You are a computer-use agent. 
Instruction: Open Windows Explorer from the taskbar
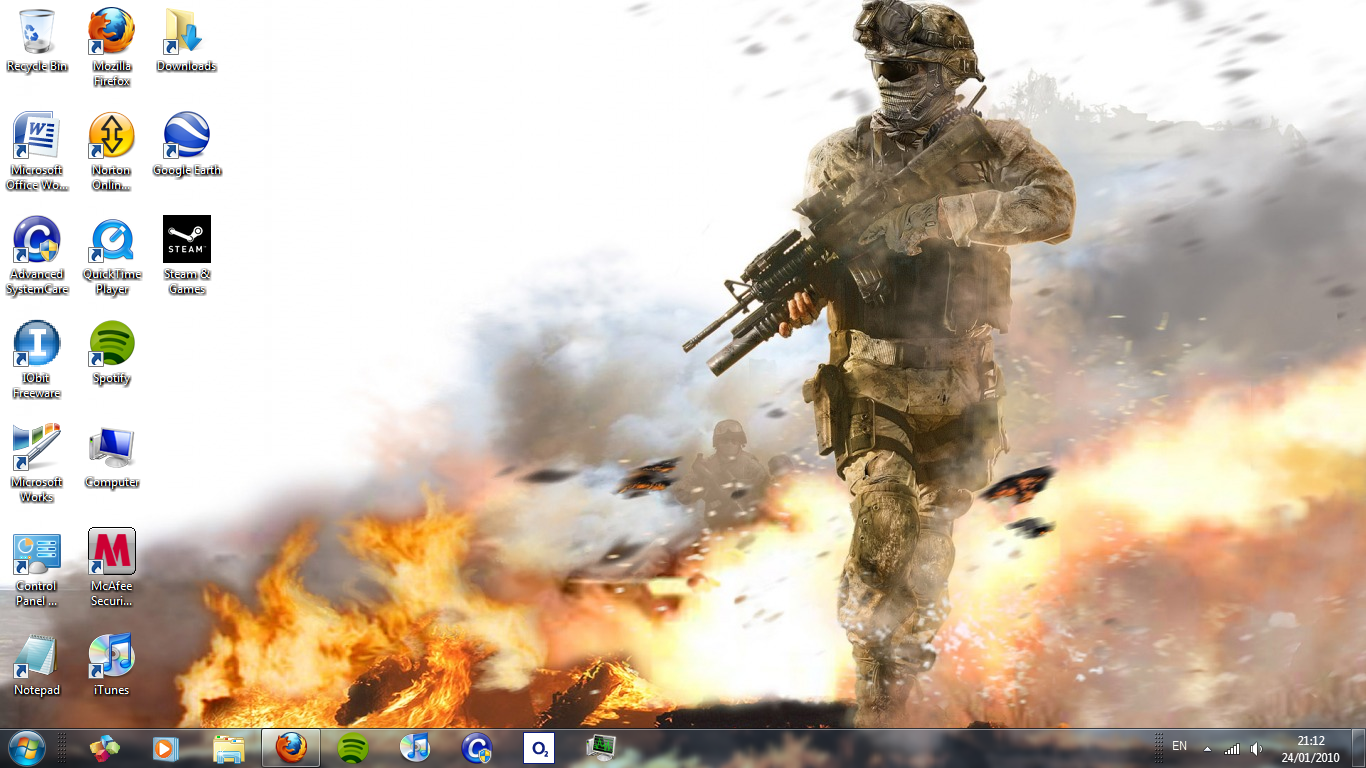(229, 748)
